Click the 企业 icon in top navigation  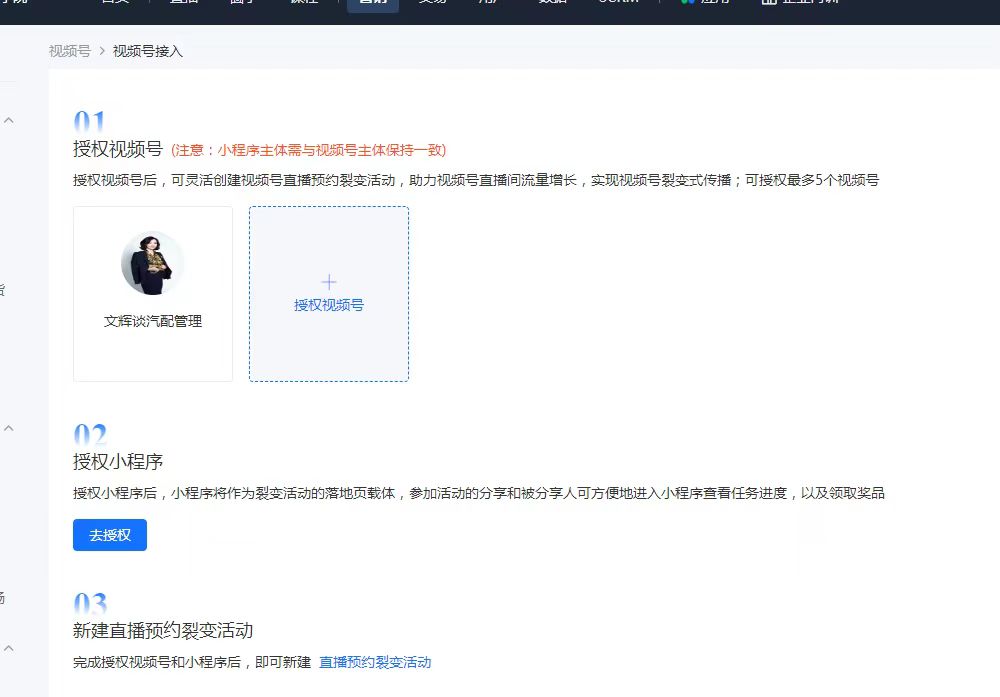point(769,2)
